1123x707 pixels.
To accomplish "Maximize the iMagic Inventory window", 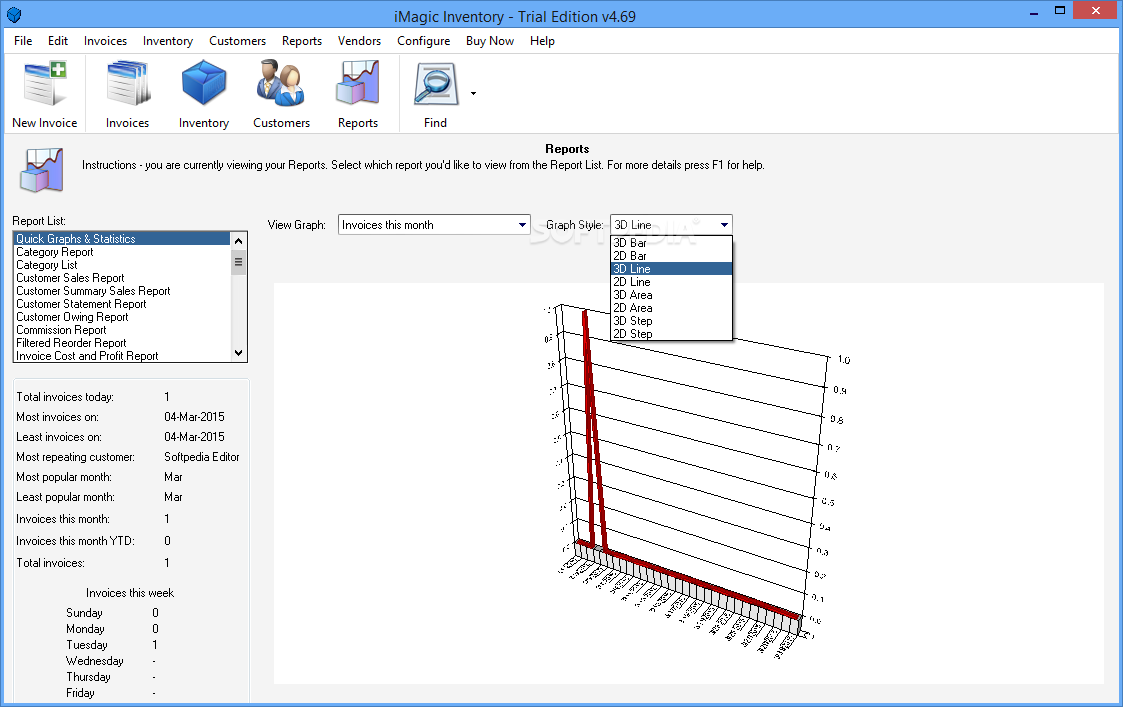I will (1060, 11).
